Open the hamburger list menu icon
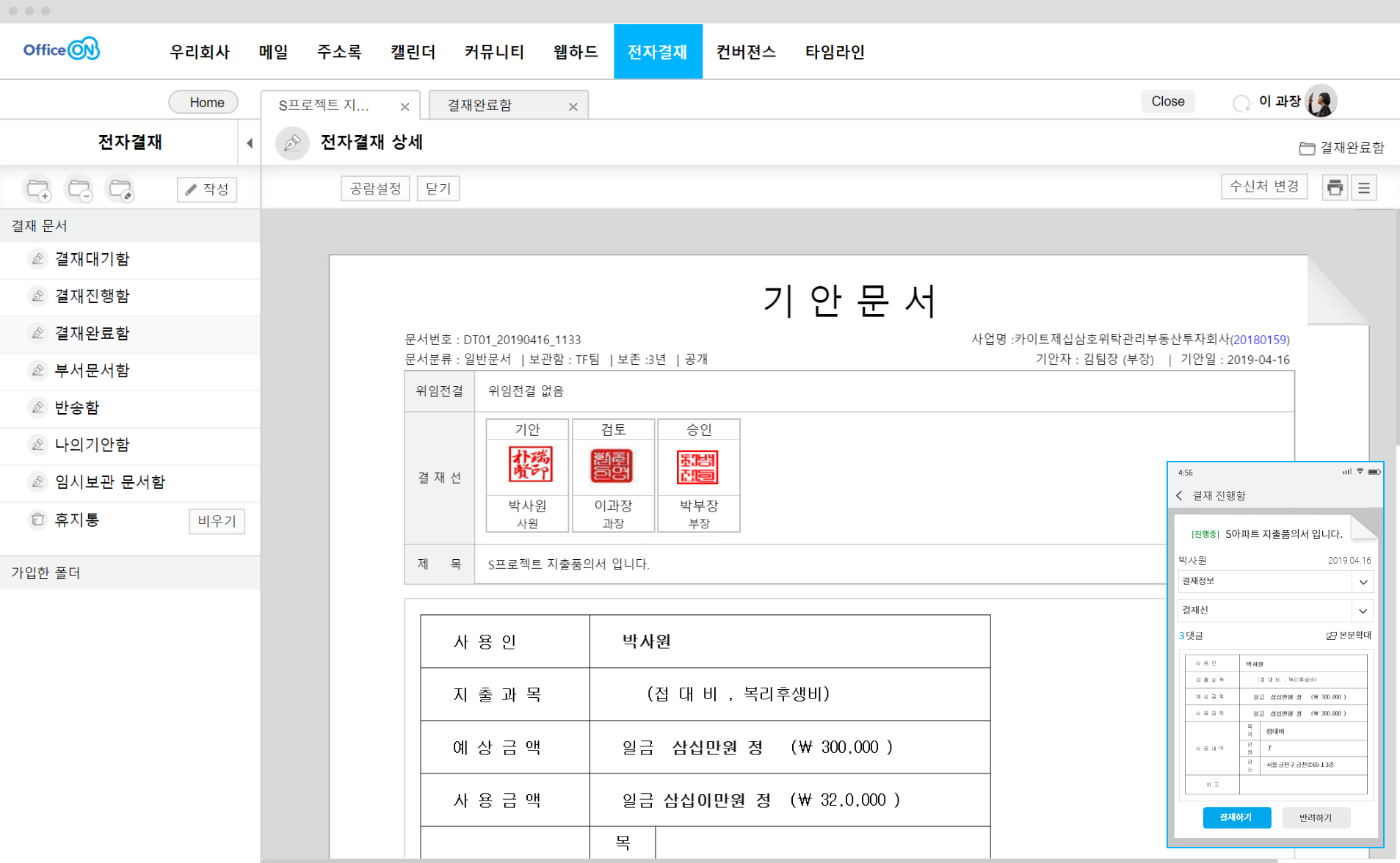The image size is (1400, 863). [1364, 188]
